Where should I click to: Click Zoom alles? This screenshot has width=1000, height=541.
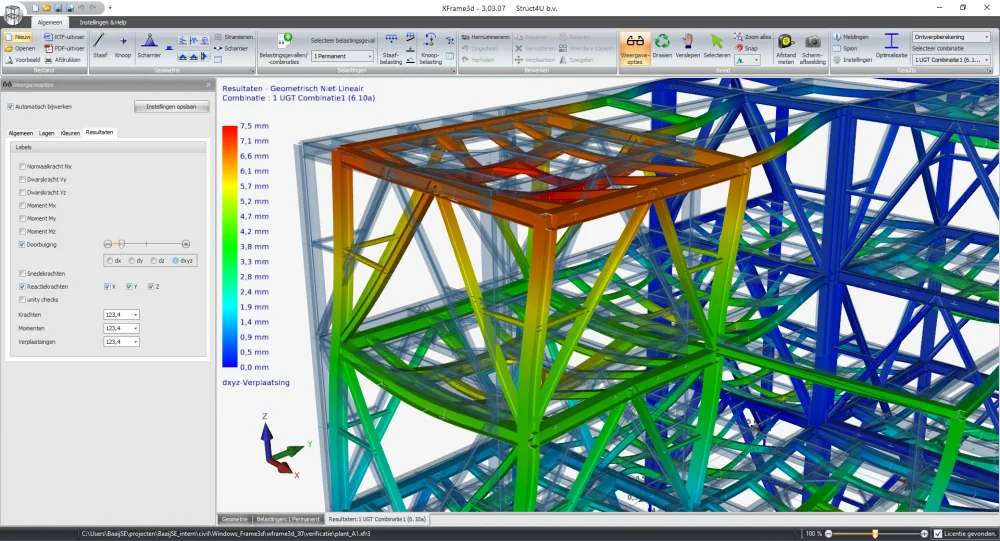tap(752, 37)
